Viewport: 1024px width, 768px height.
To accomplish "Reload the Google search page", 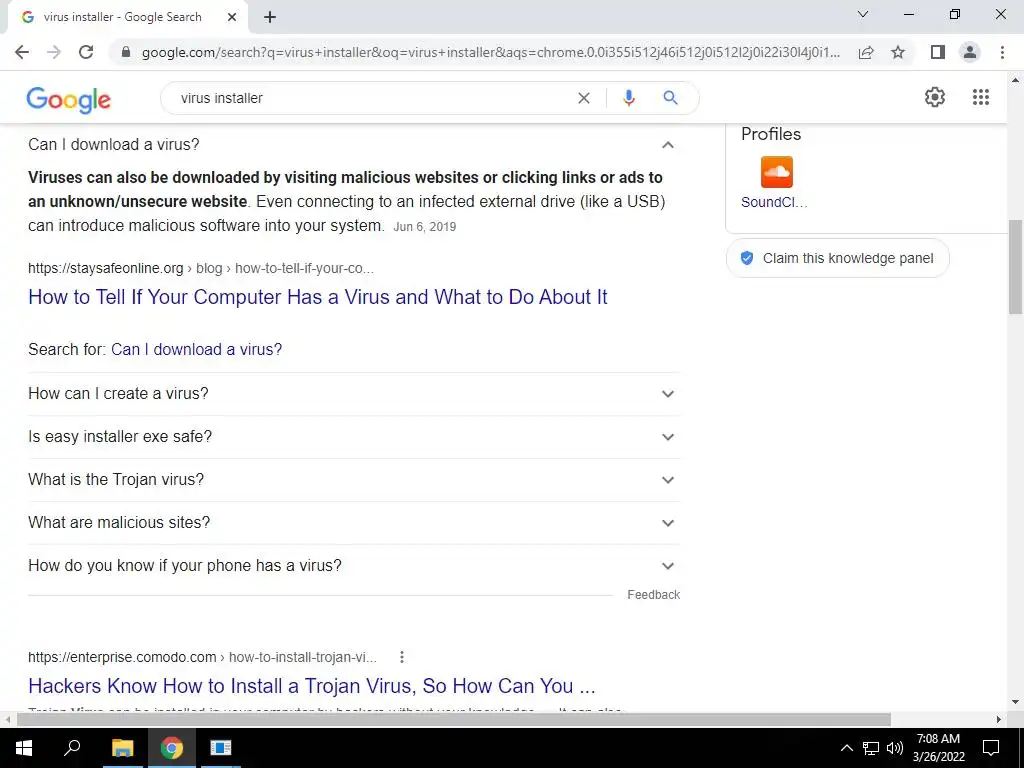I will pos(86,52).
